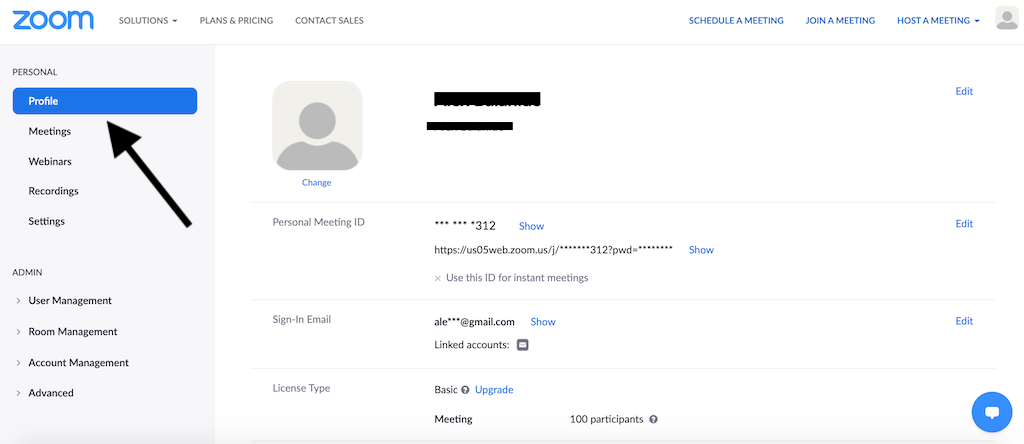This screenshot has height=444, width=1024.
Task: Click Join a Meeting
Action: 840,20
